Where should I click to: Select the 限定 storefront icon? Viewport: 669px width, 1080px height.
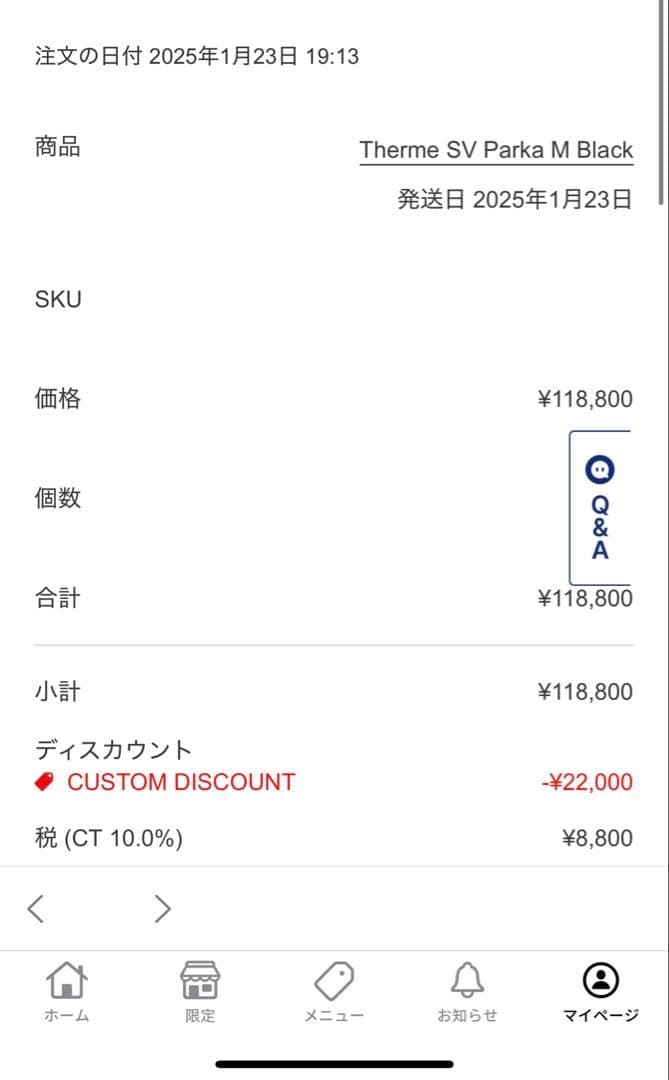coord(200,982)
